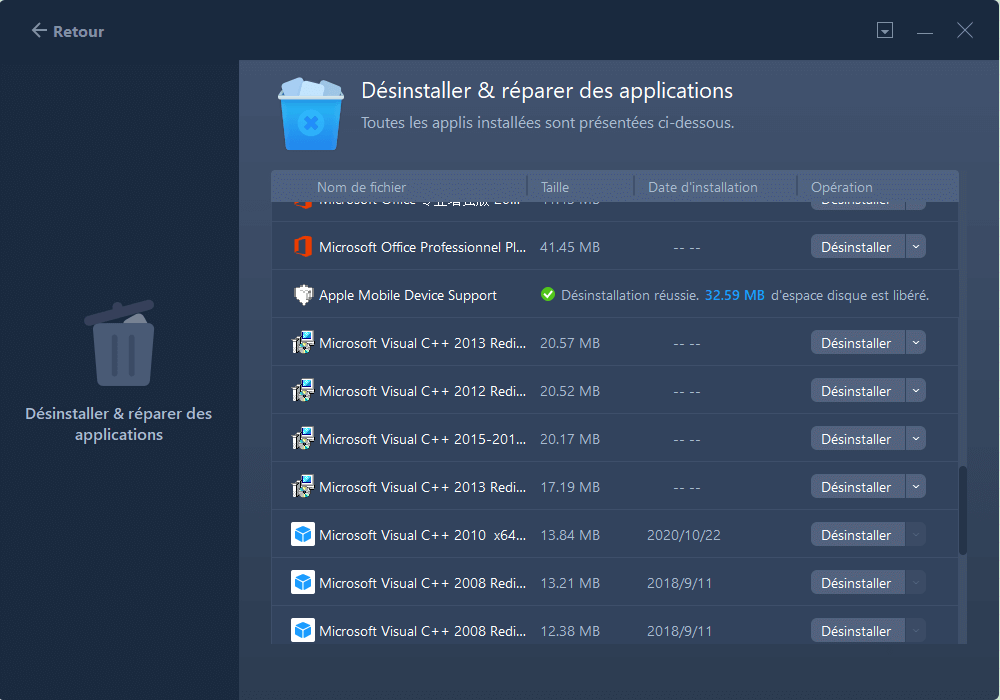Click the Désinstallation réussie. status text
This screenshot has width=1000, height=700.
point(629,295)
